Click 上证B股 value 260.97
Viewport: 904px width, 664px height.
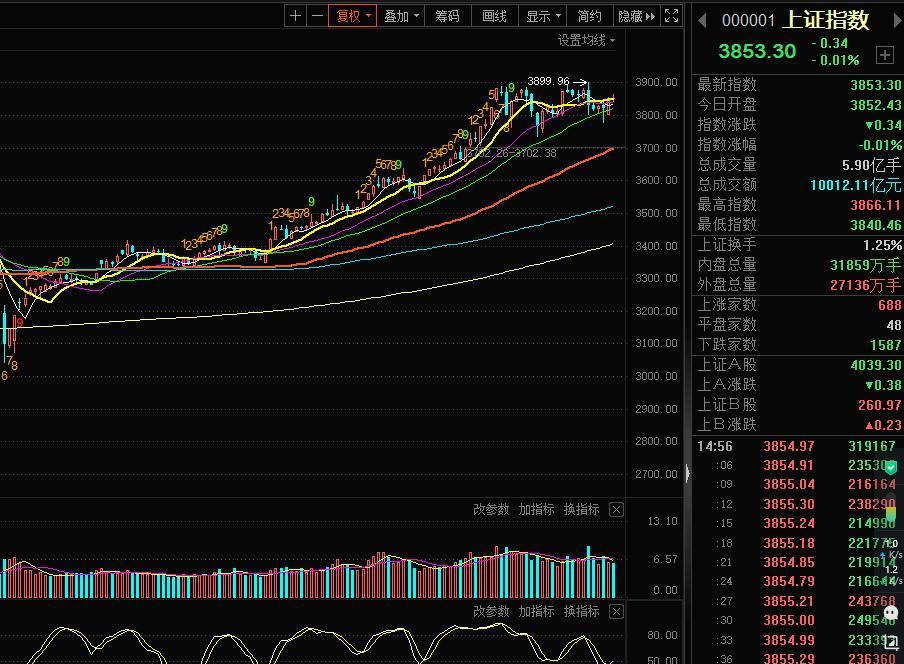(x=879, y=405)
